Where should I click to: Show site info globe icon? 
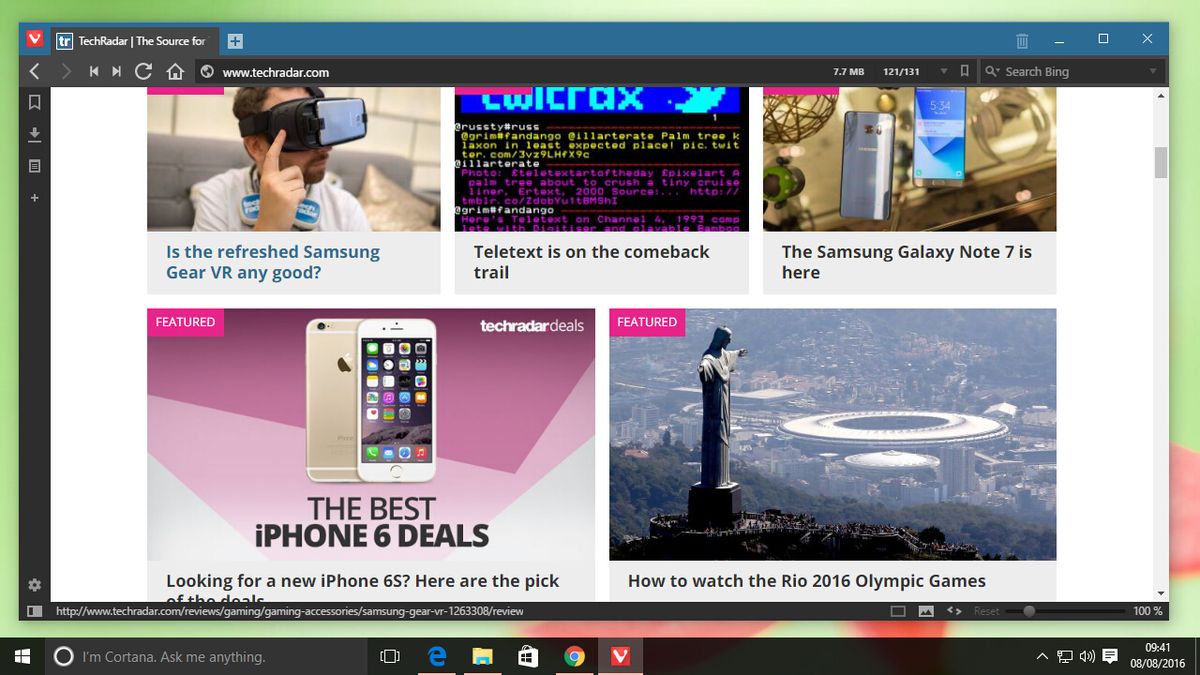click(207, 71)
